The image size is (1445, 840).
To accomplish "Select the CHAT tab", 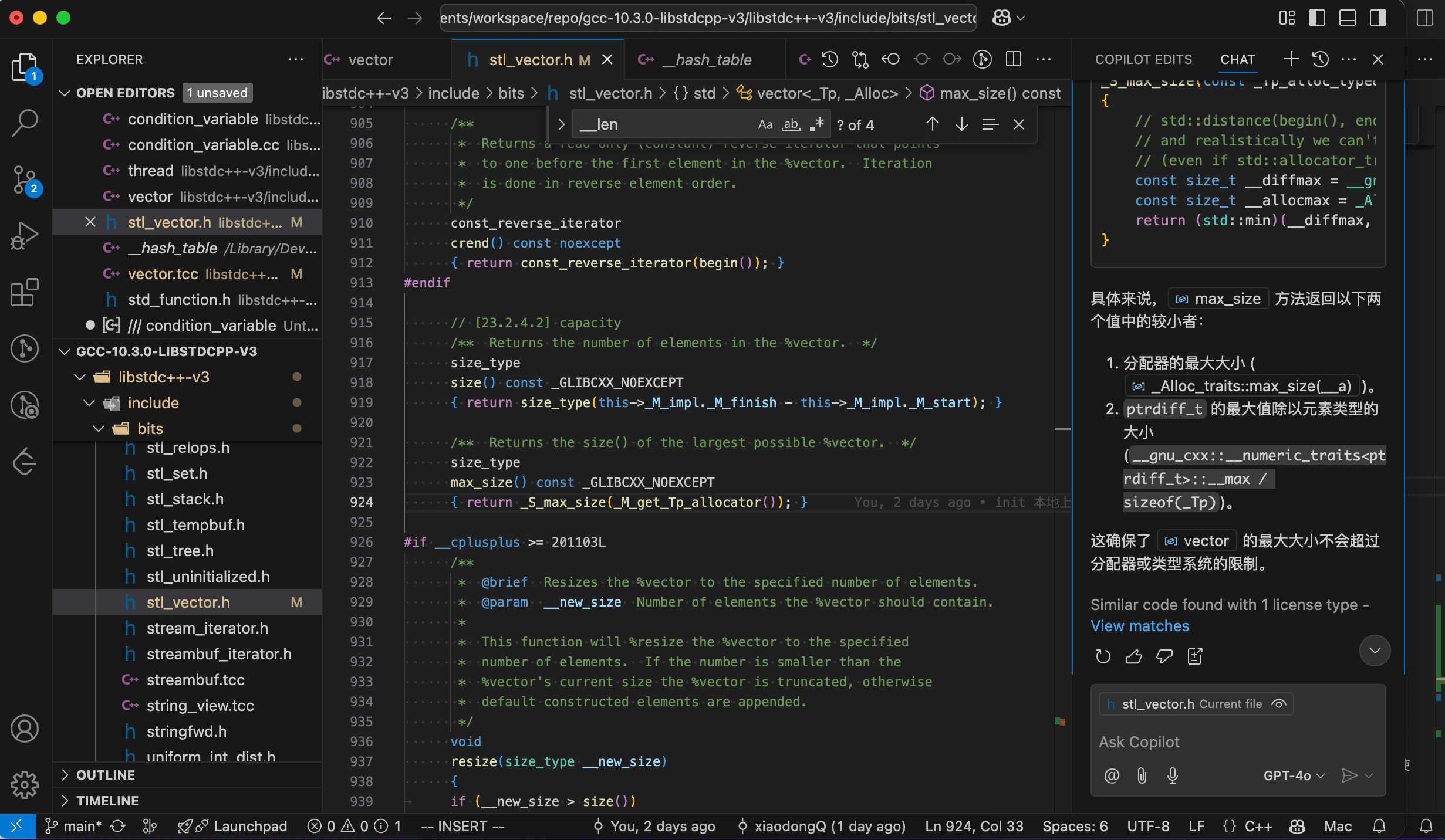I will [1237, 59].
